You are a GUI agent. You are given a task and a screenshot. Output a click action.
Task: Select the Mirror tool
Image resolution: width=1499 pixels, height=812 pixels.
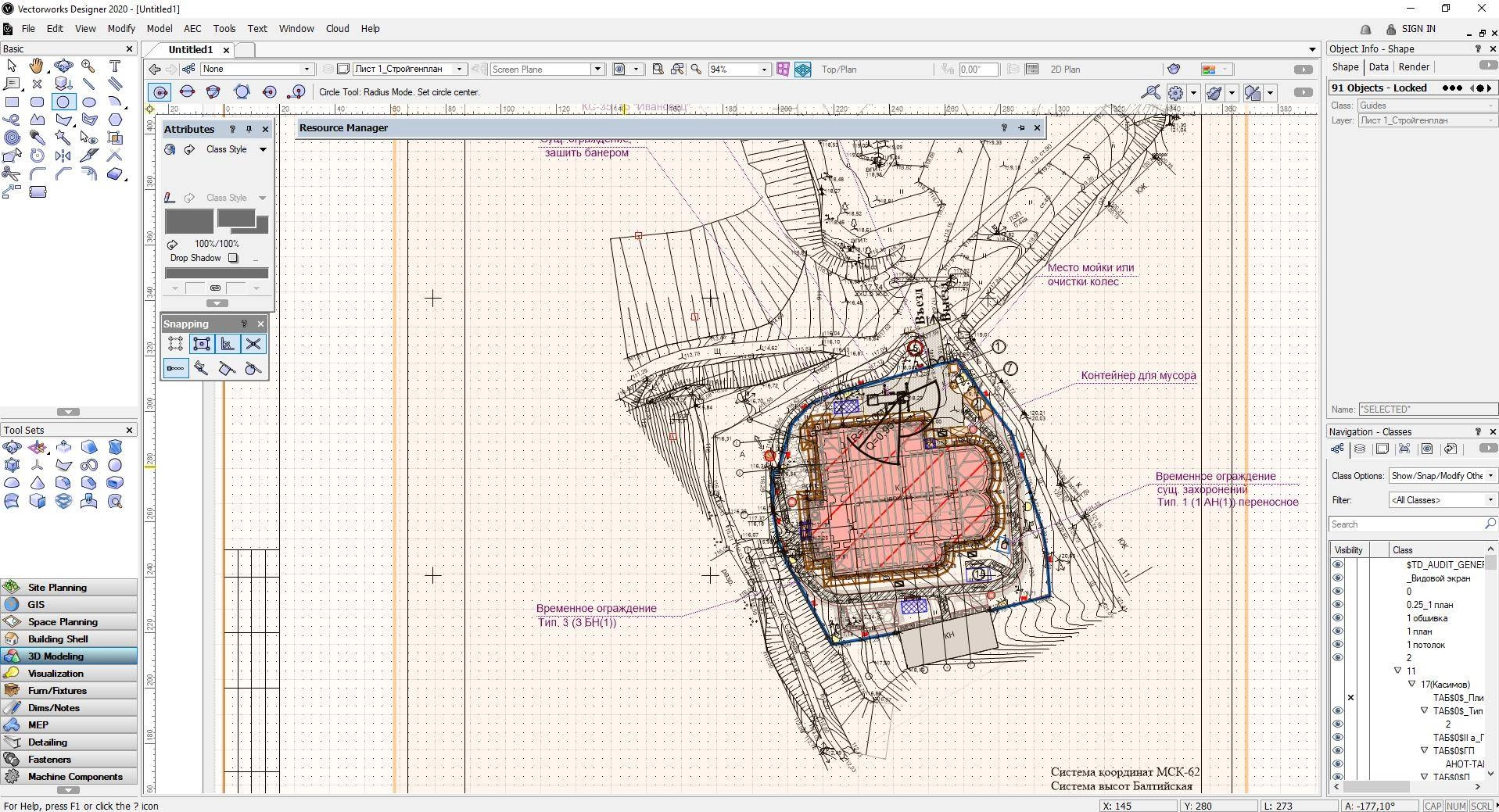(x=63, y=156)
